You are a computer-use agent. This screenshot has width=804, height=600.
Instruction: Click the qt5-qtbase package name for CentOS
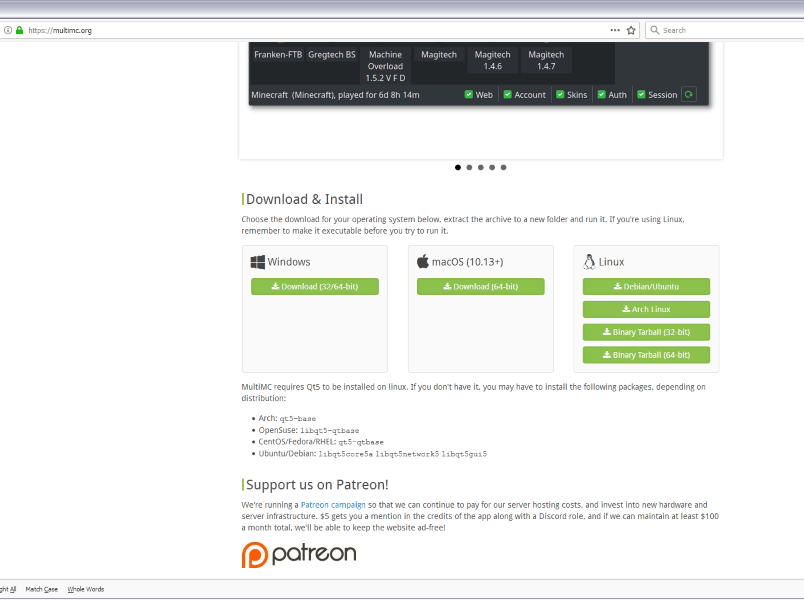pyautogui.click(x=361, y=442)
